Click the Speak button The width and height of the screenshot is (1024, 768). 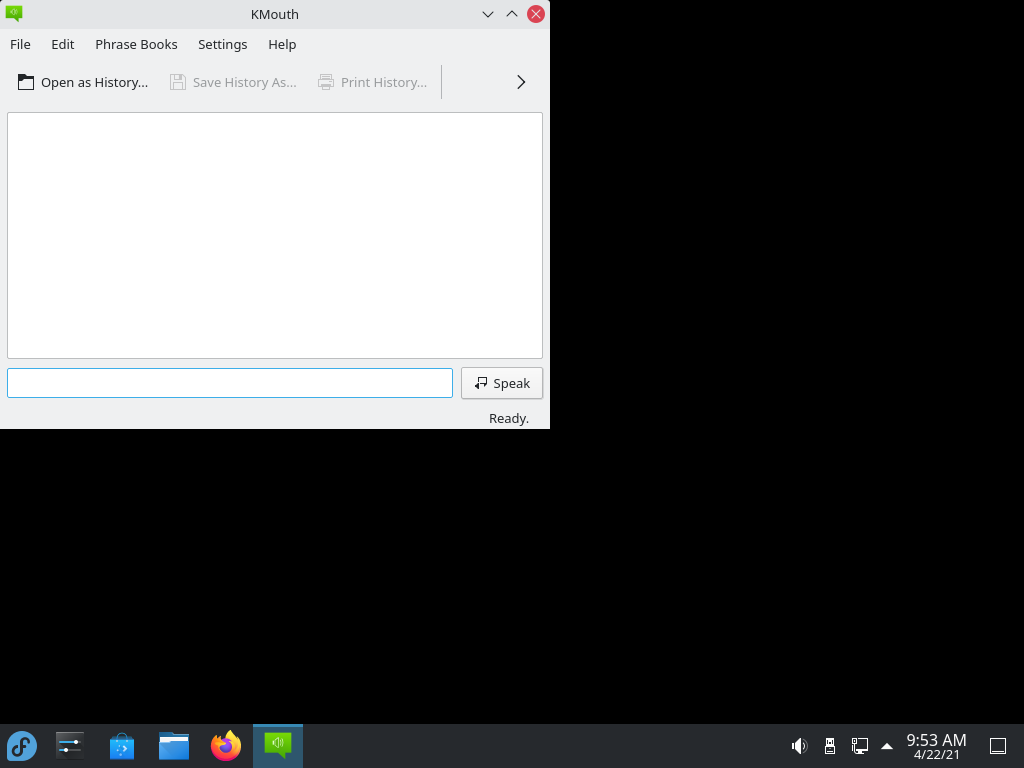[502, 383]
